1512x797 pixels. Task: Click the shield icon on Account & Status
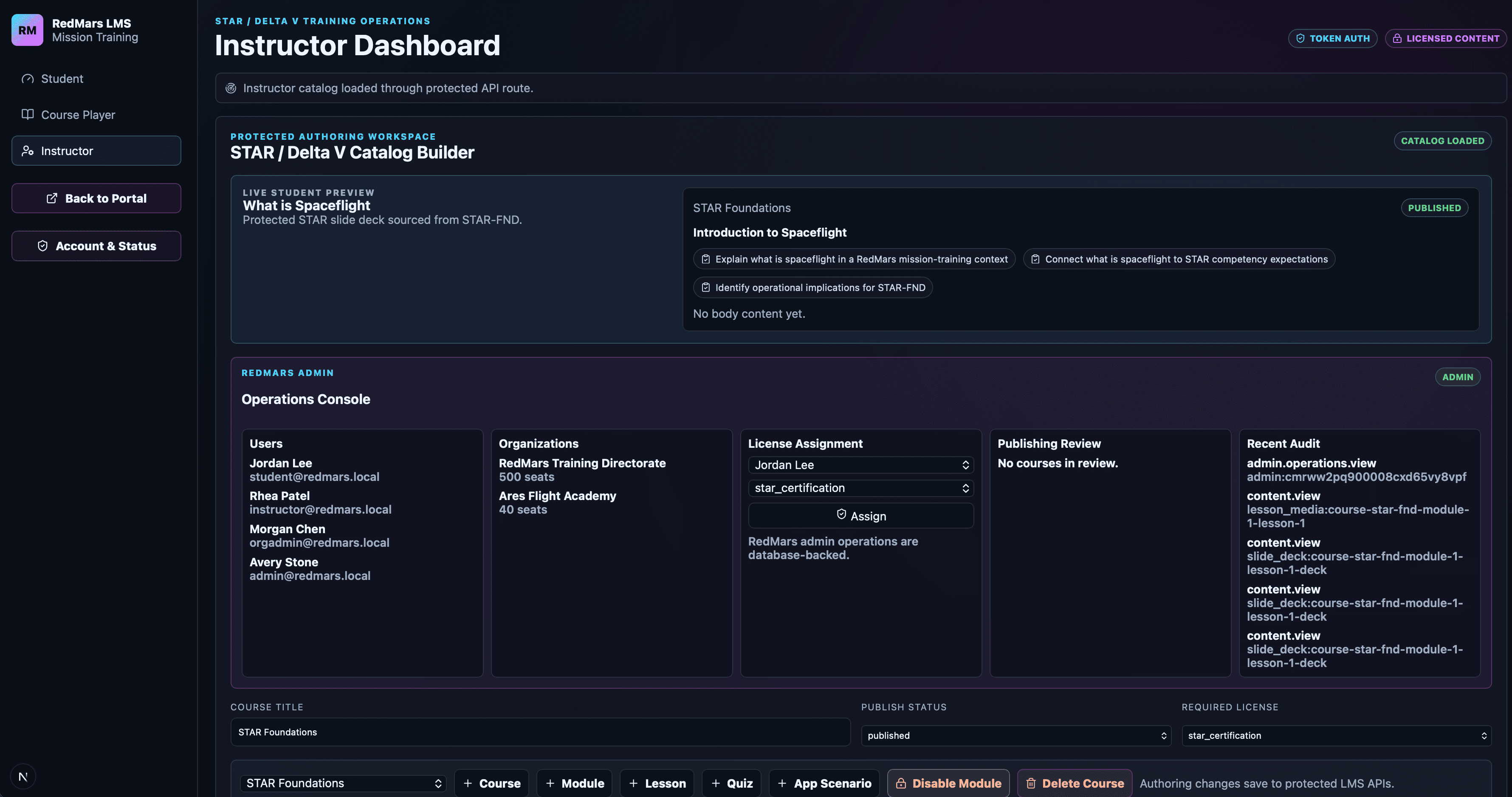point(42,246)
